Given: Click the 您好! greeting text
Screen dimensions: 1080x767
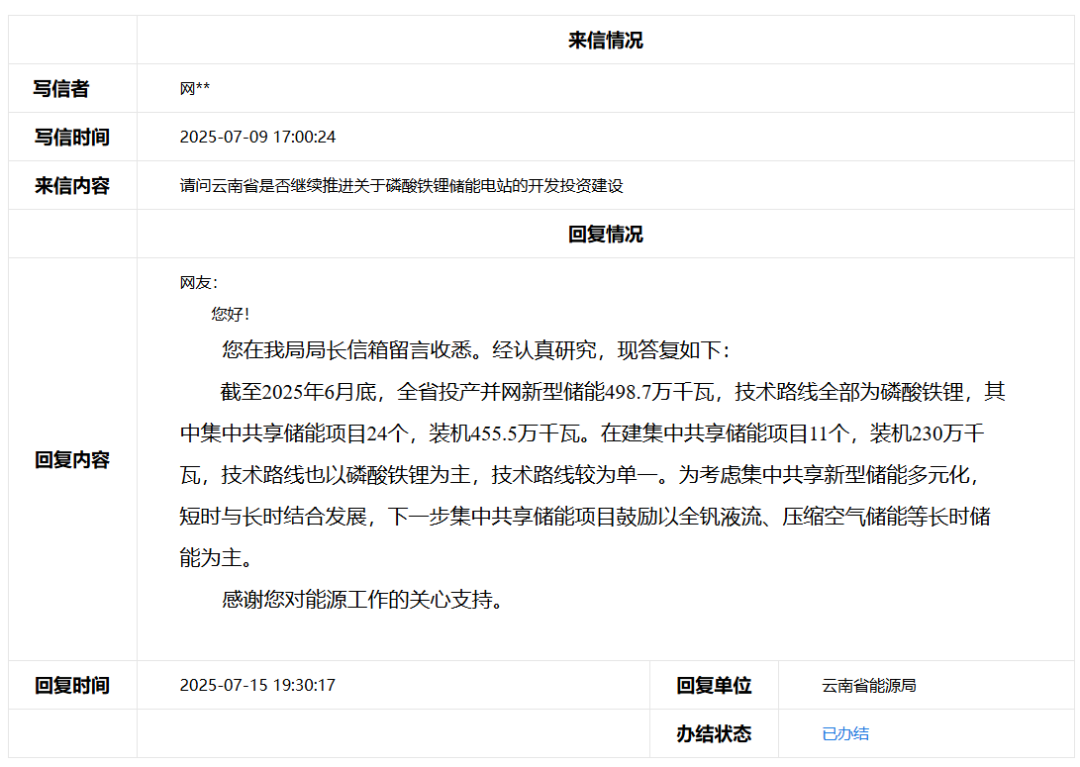Looking at the screenshot, I should [230, 315].
